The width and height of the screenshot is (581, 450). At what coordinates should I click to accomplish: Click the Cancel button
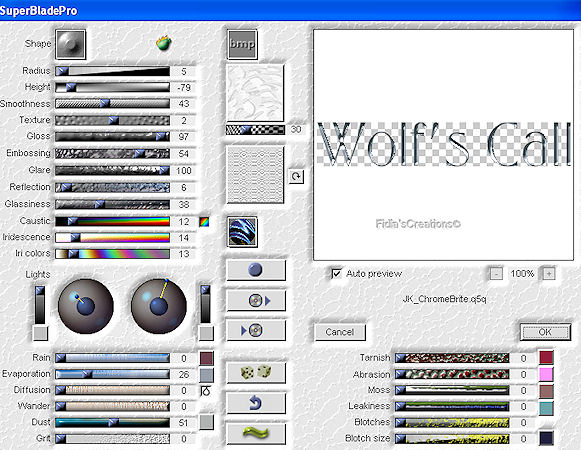(x=340, y=332)
